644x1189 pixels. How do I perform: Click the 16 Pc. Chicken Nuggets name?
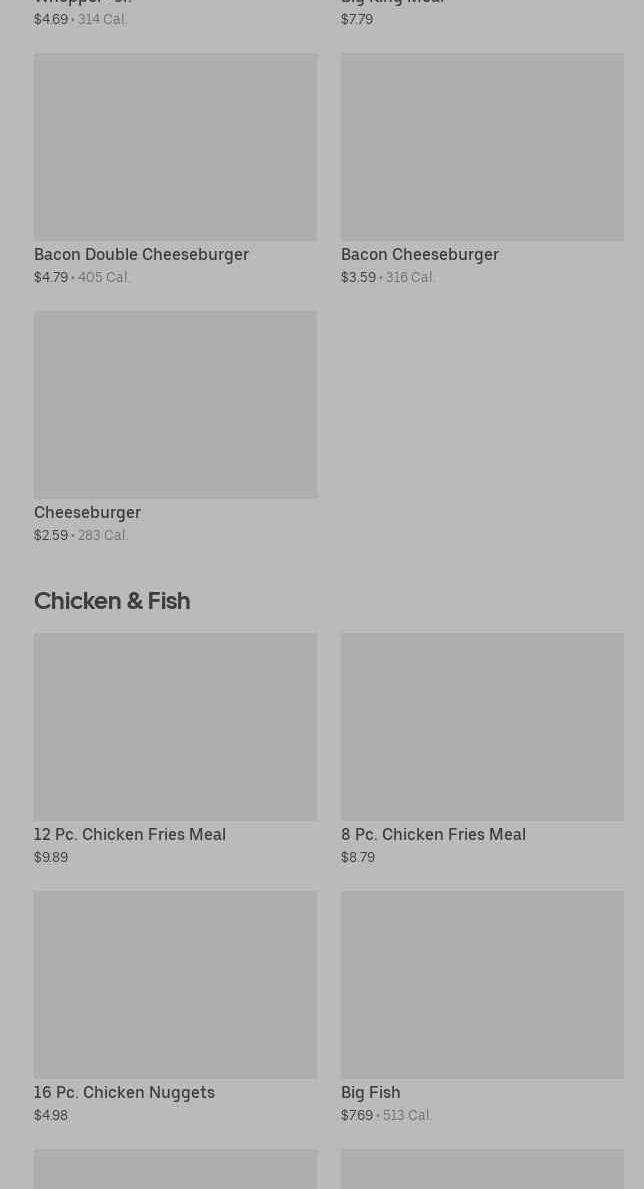click(124, 1092)
